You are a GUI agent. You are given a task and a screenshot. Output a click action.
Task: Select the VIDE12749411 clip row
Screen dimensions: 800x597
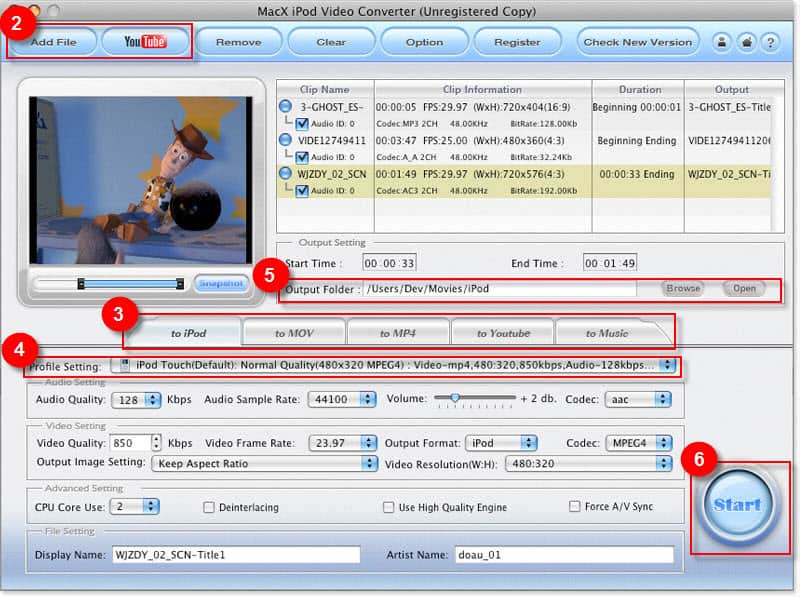[523, 140]
